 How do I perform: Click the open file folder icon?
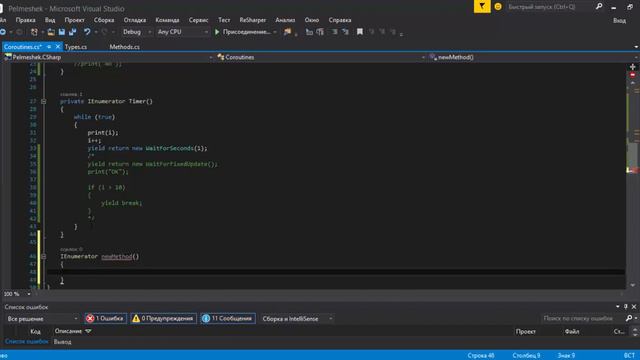[x=51, y=32]
